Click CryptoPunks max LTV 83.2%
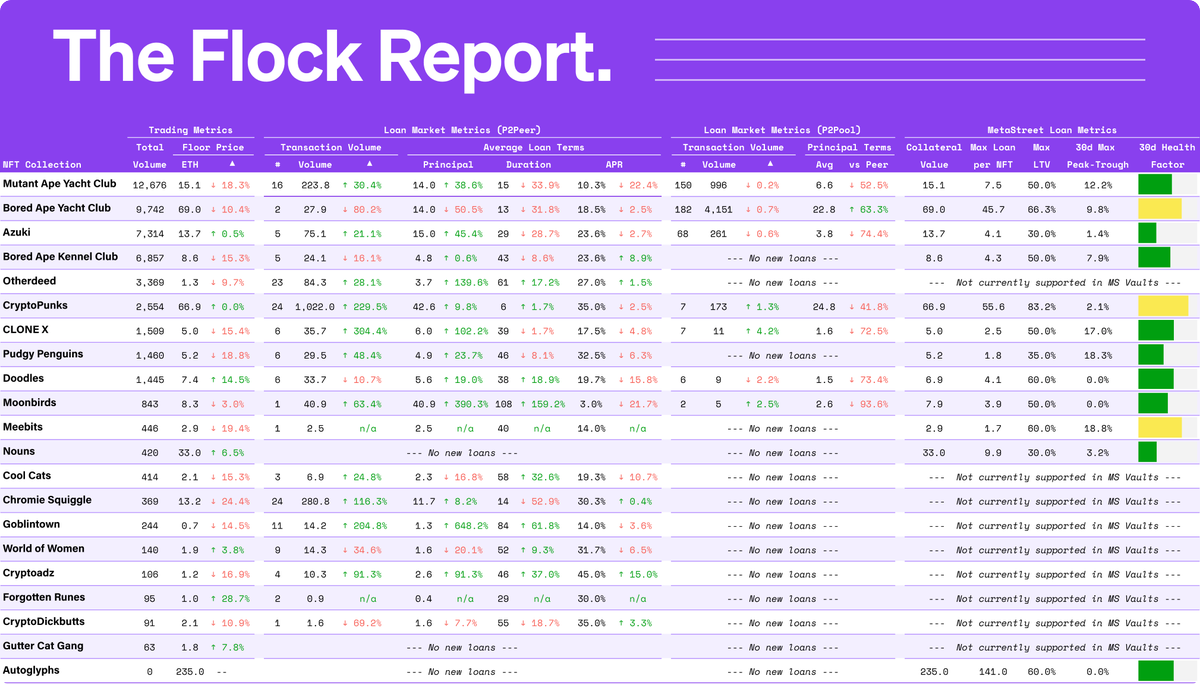The width and height of the screenshot is (1200, 685). point(1040,307)
